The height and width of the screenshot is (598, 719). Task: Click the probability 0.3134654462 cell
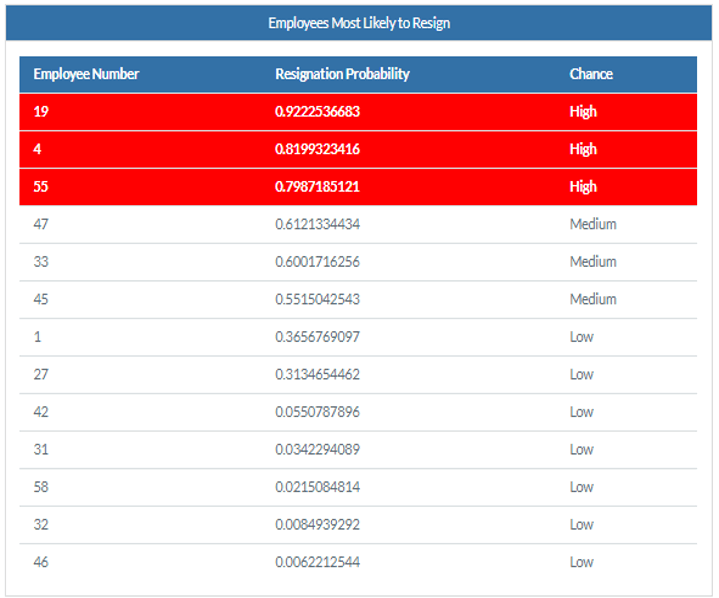coord(317,374)
